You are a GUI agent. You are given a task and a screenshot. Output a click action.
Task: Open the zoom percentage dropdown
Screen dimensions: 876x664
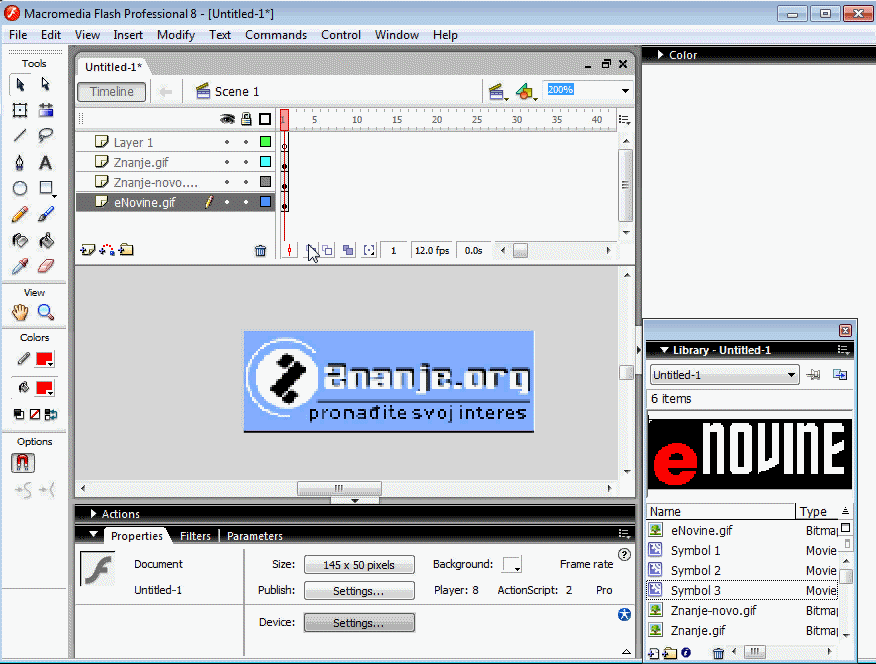tap(625, 90)
